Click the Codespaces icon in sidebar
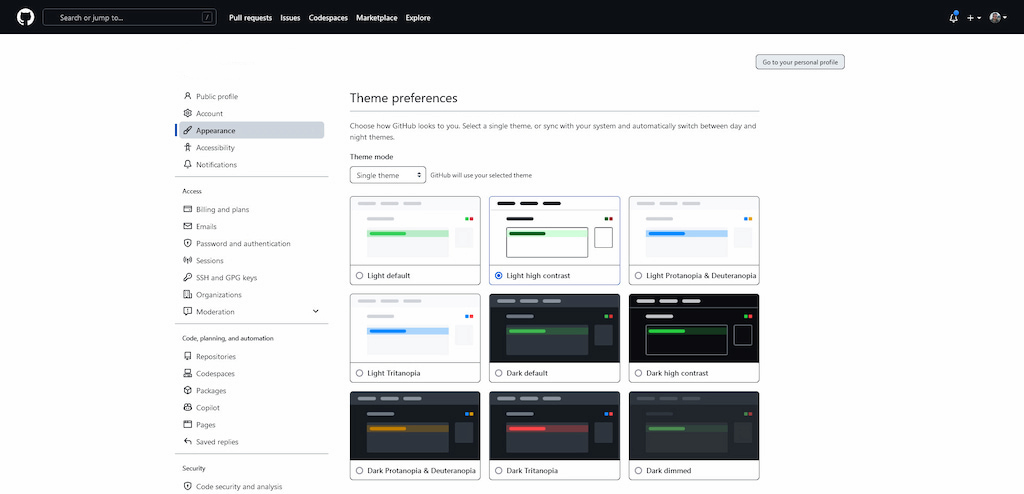Screen dimensions: 1024x494 187,373
